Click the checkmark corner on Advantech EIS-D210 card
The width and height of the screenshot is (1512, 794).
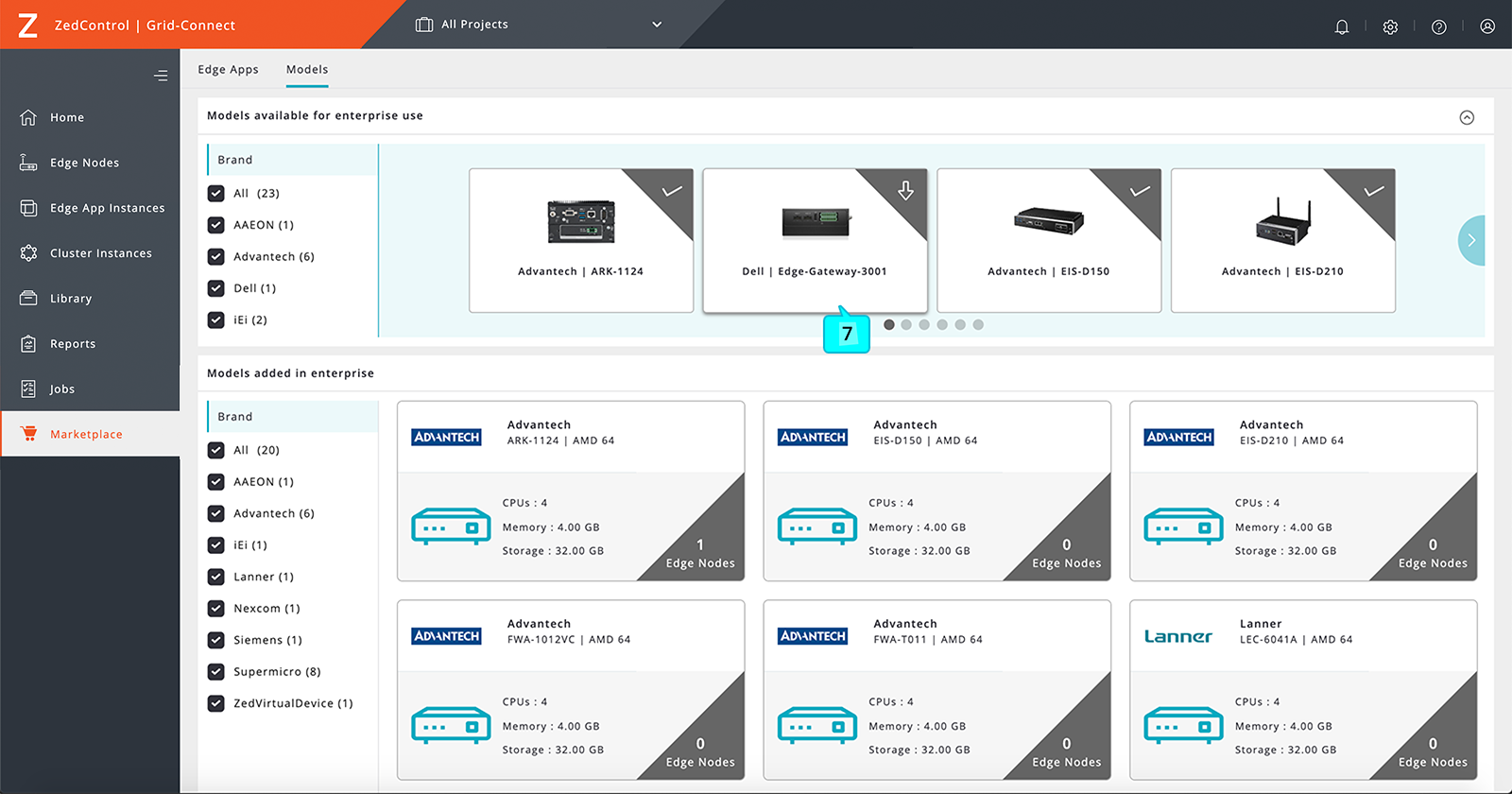pyautogui.click(x=1374, y=191)
